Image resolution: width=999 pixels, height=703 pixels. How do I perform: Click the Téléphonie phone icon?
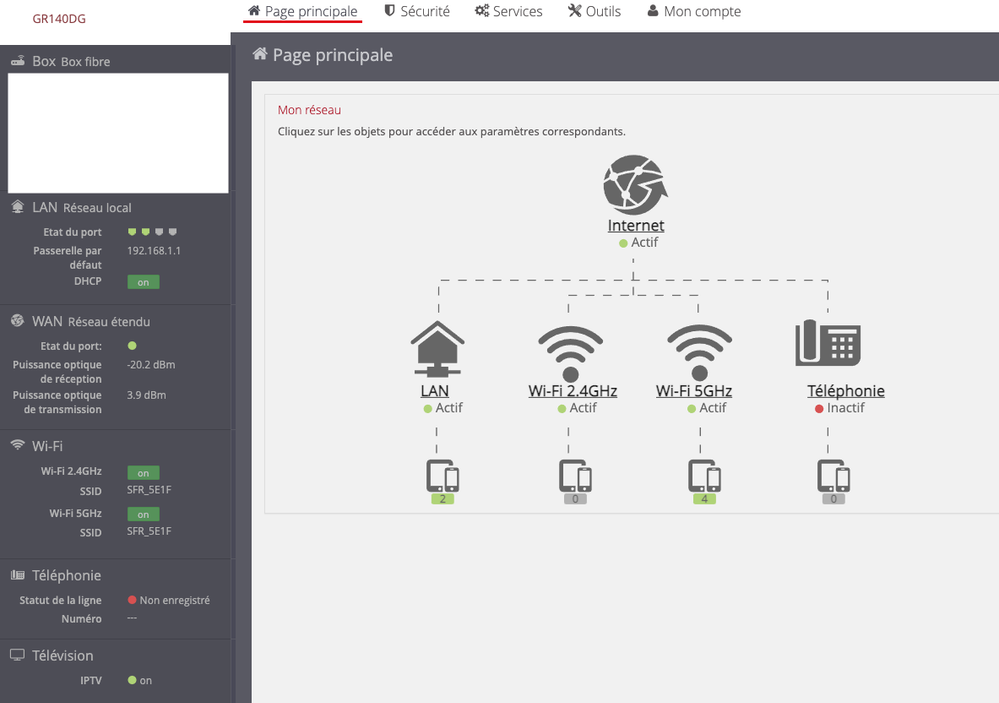(x=827, y=343)
